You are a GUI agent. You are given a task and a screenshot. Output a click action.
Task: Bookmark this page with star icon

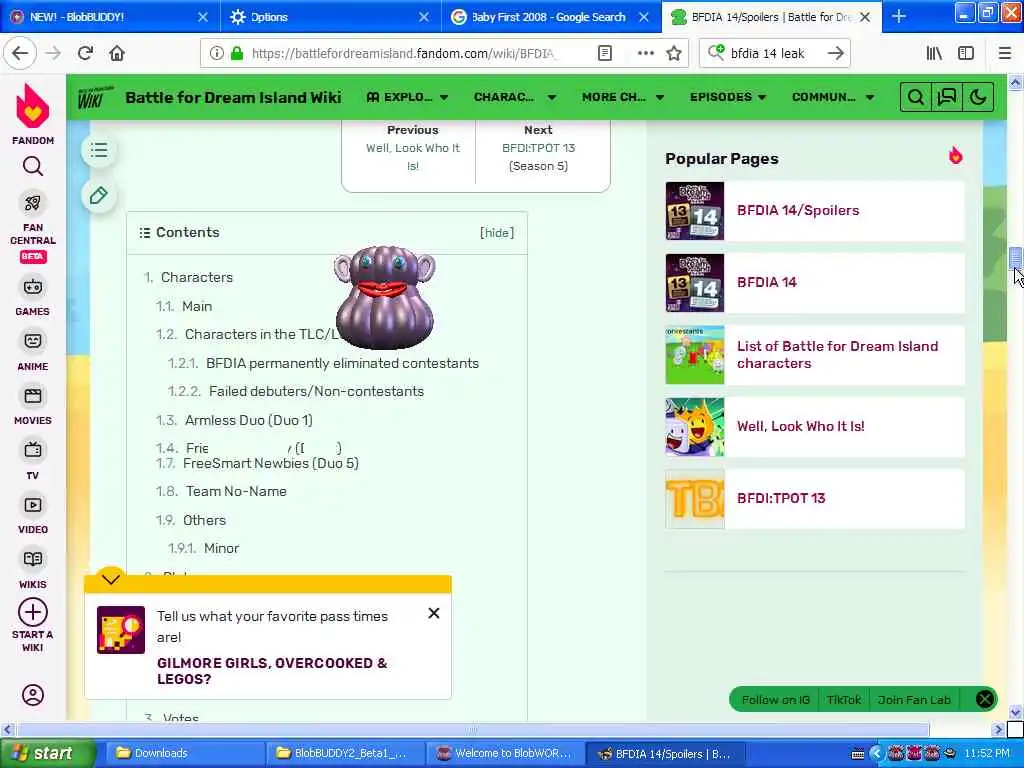click(674, 53)
